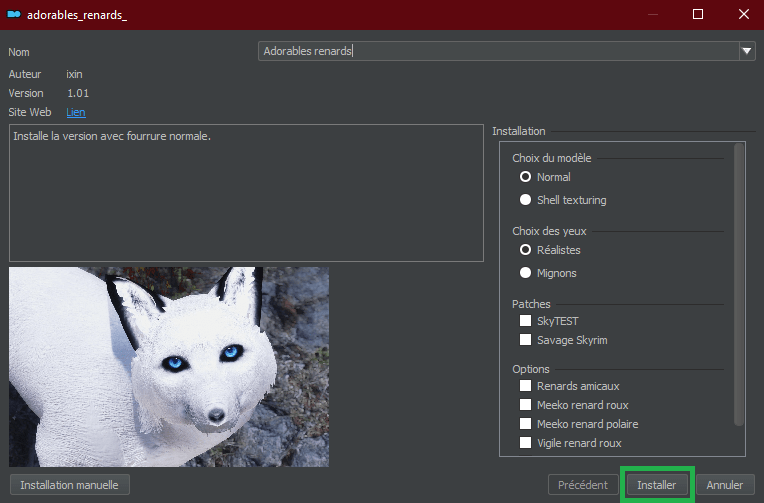Toggle Renards amicaux option
This screenshot has width=764, height=503.
(x=526, y=386)
